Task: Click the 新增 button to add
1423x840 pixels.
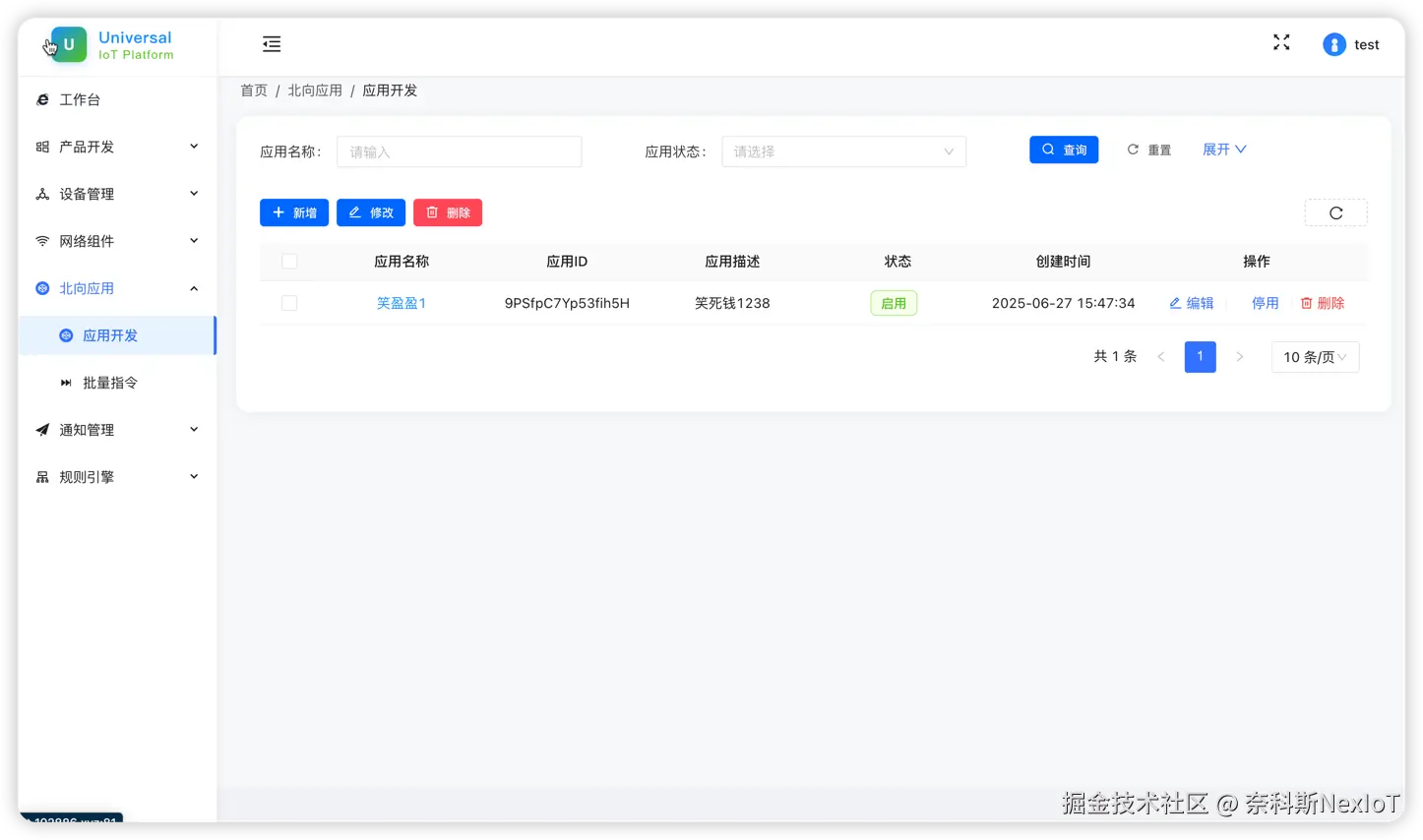Action: point(293,212)
